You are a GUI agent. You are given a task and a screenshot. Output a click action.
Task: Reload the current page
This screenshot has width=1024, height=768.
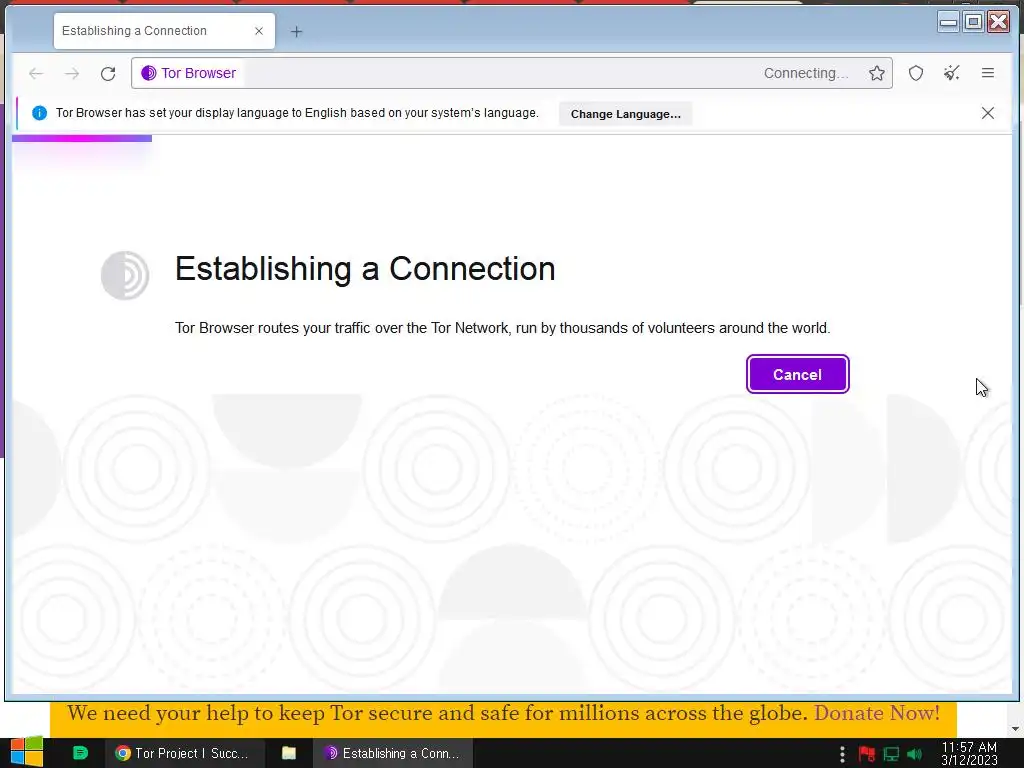click(108, 74)
